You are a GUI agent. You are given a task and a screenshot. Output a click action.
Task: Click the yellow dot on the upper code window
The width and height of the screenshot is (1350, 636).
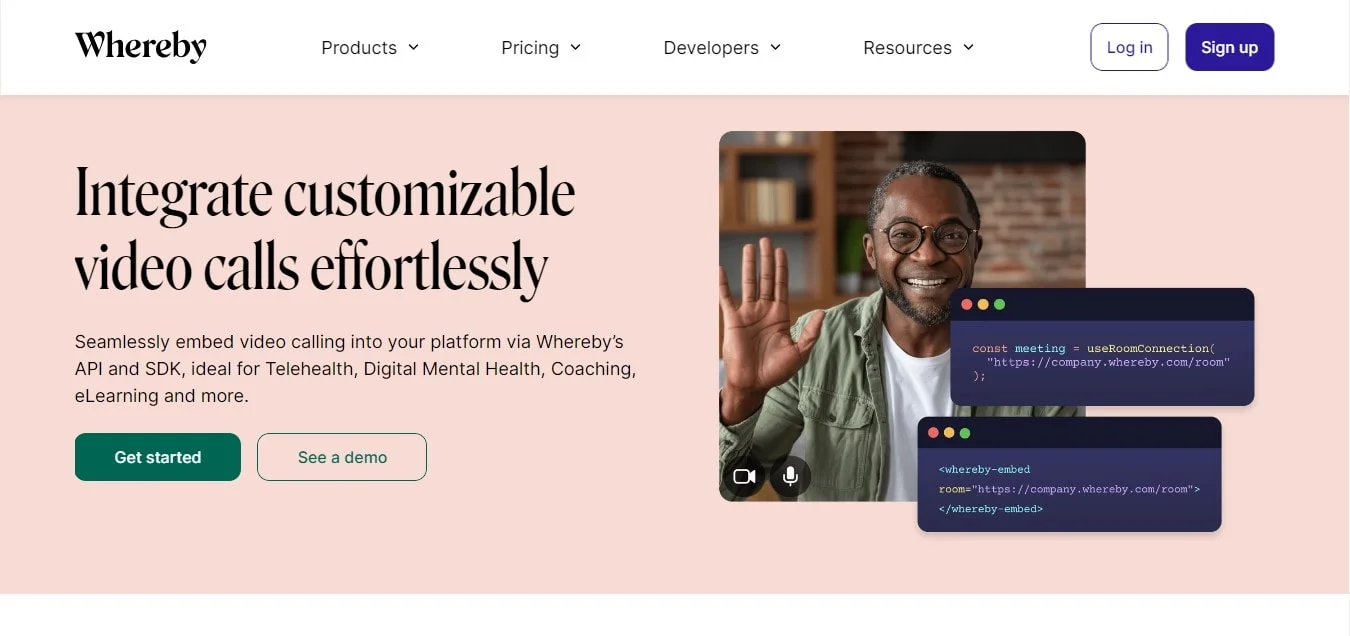pyautogui.click(x=983, y=304)
